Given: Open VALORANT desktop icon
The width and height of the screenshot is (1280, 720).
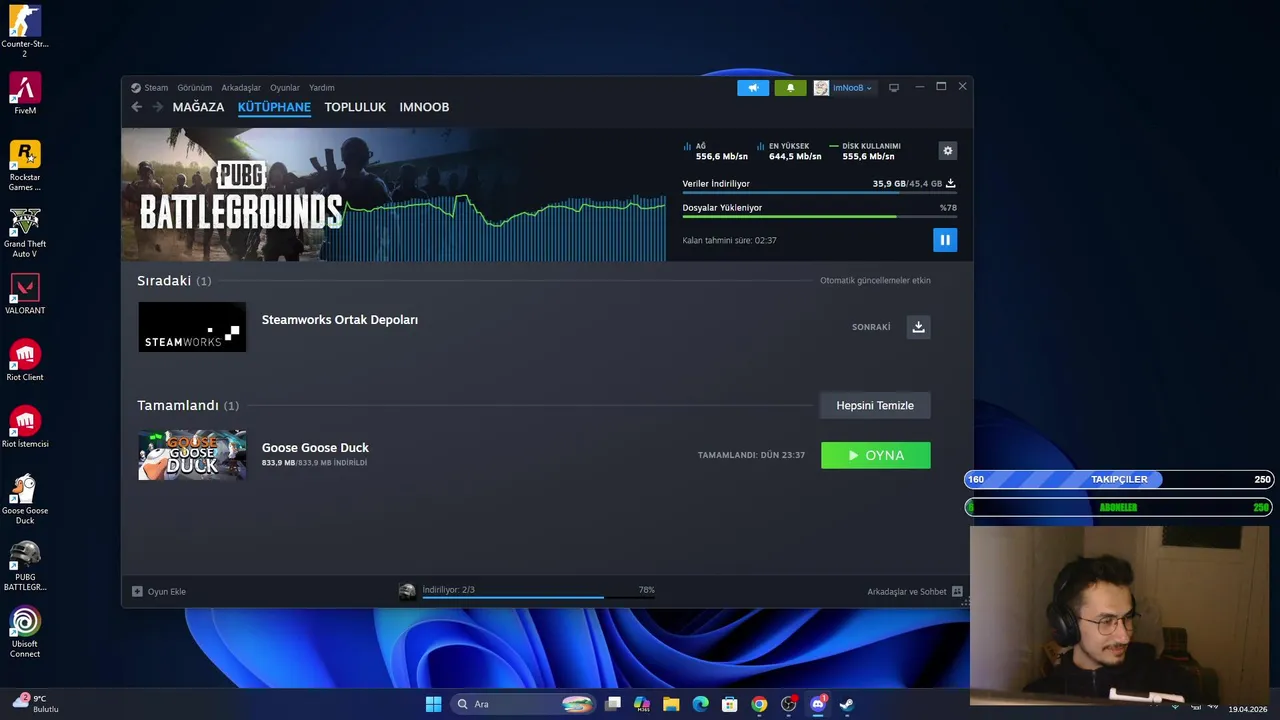Looking at the screenshot, I should click(25, 294).
